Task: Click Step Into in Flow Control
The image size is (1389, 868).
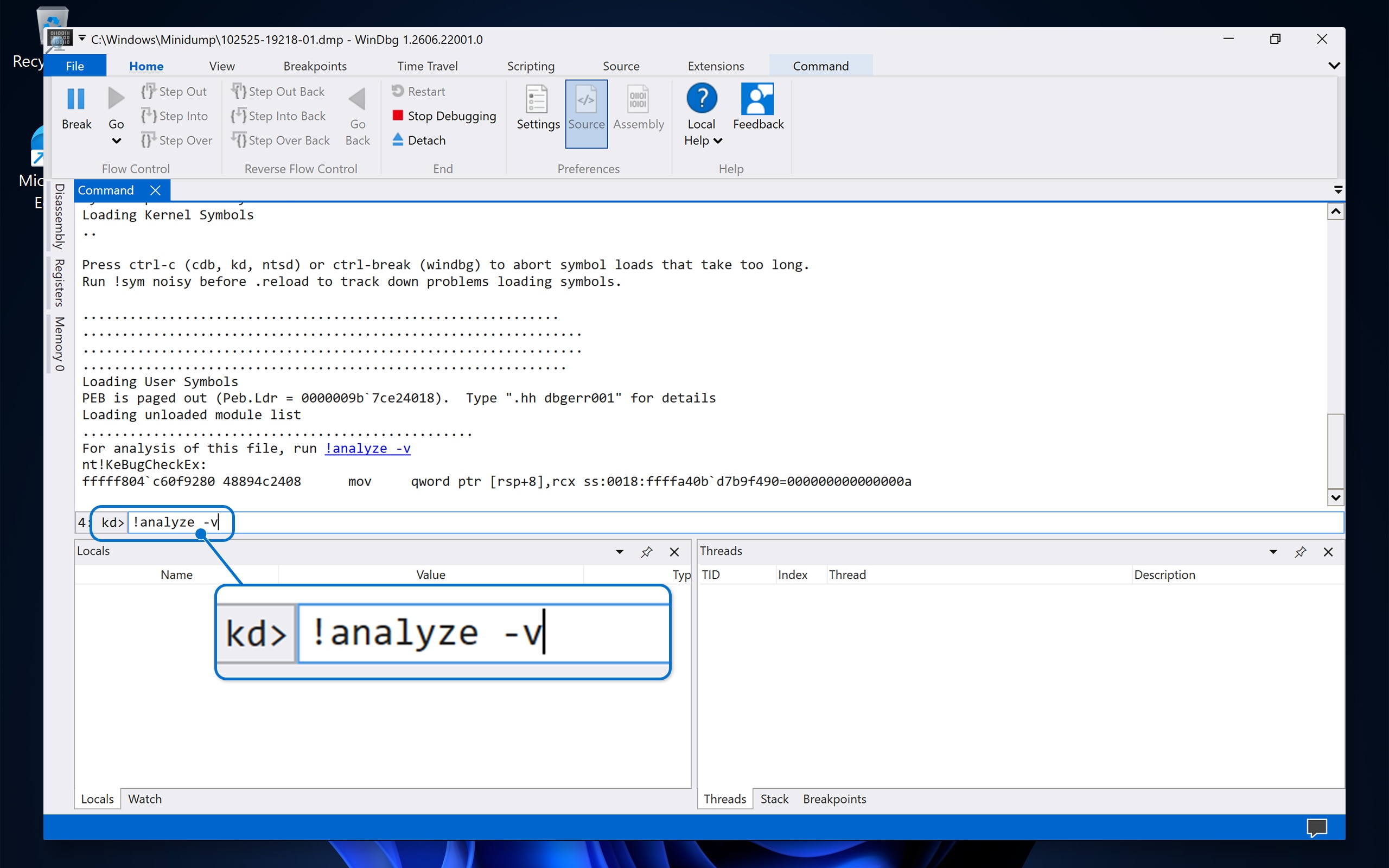Action: (x=175, y=116)
